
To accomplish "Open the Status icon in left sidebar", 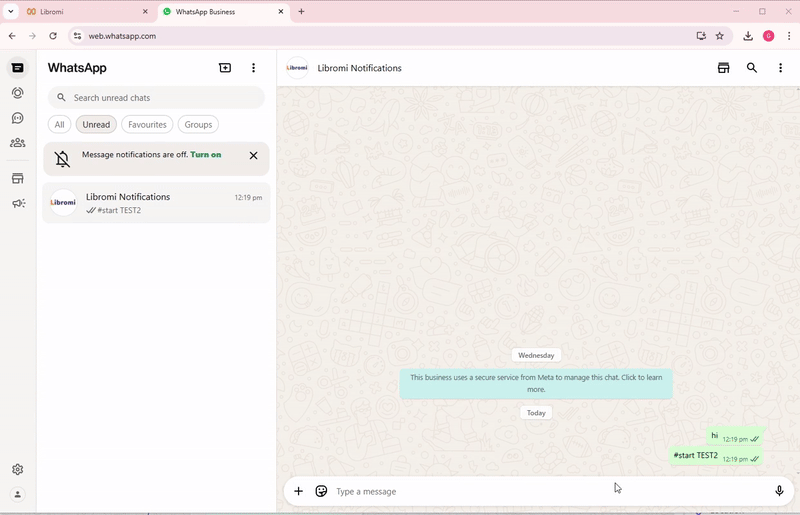I will click(x=17, y=93).
